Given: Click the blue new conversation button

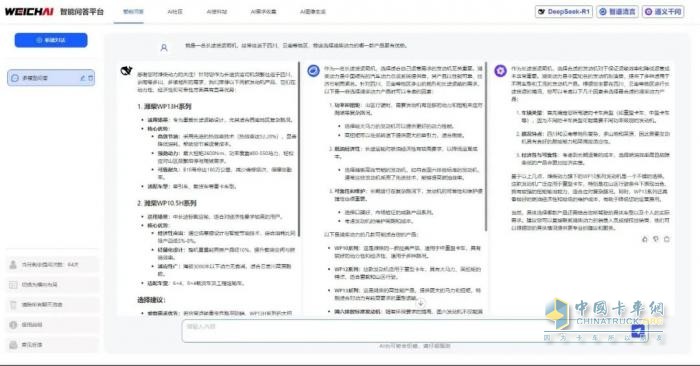Looking at the screenshot, I should pyautogui.click(x=51, y=40).
